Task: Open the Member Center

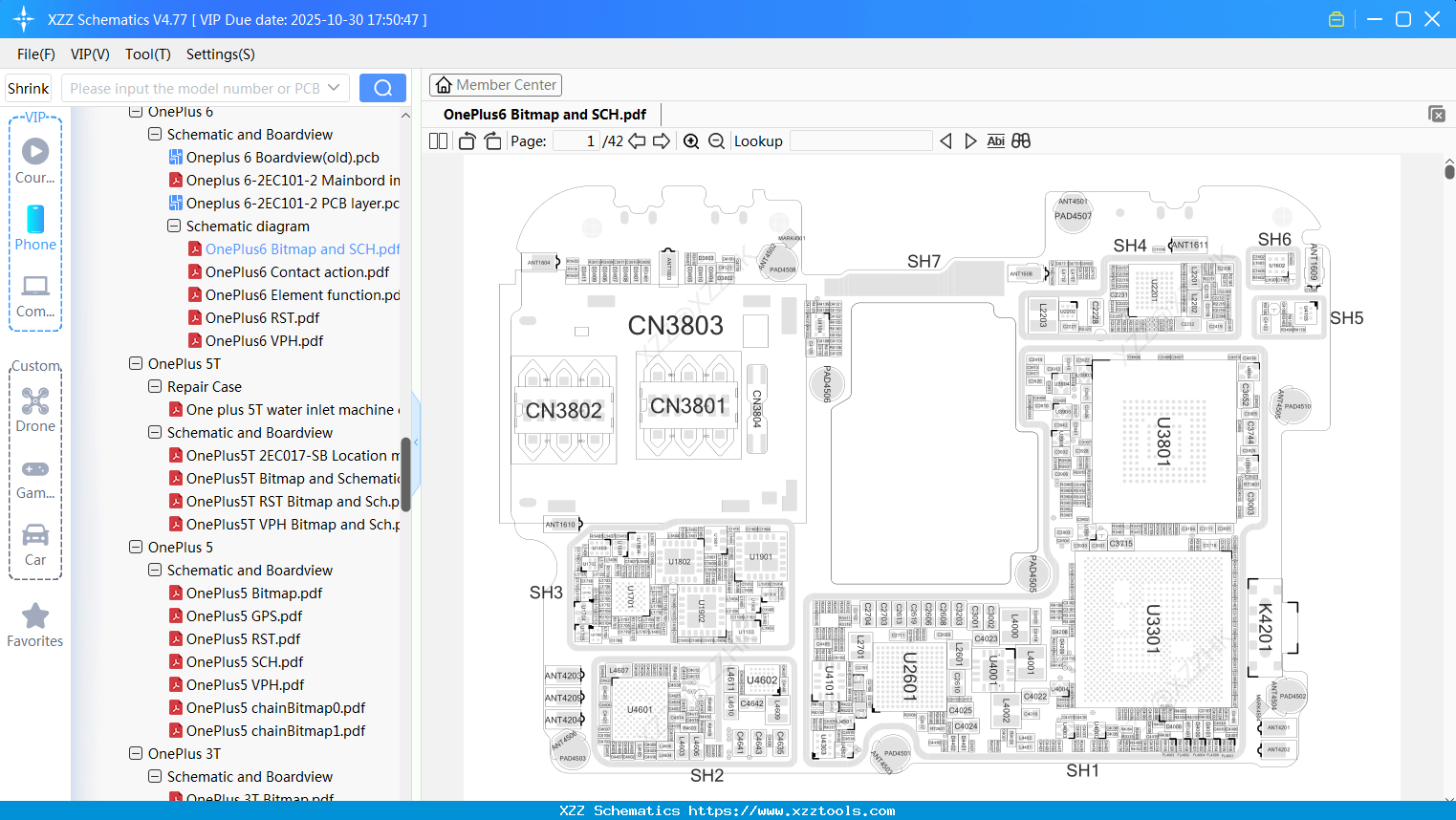Action: [x=495, y=85]
